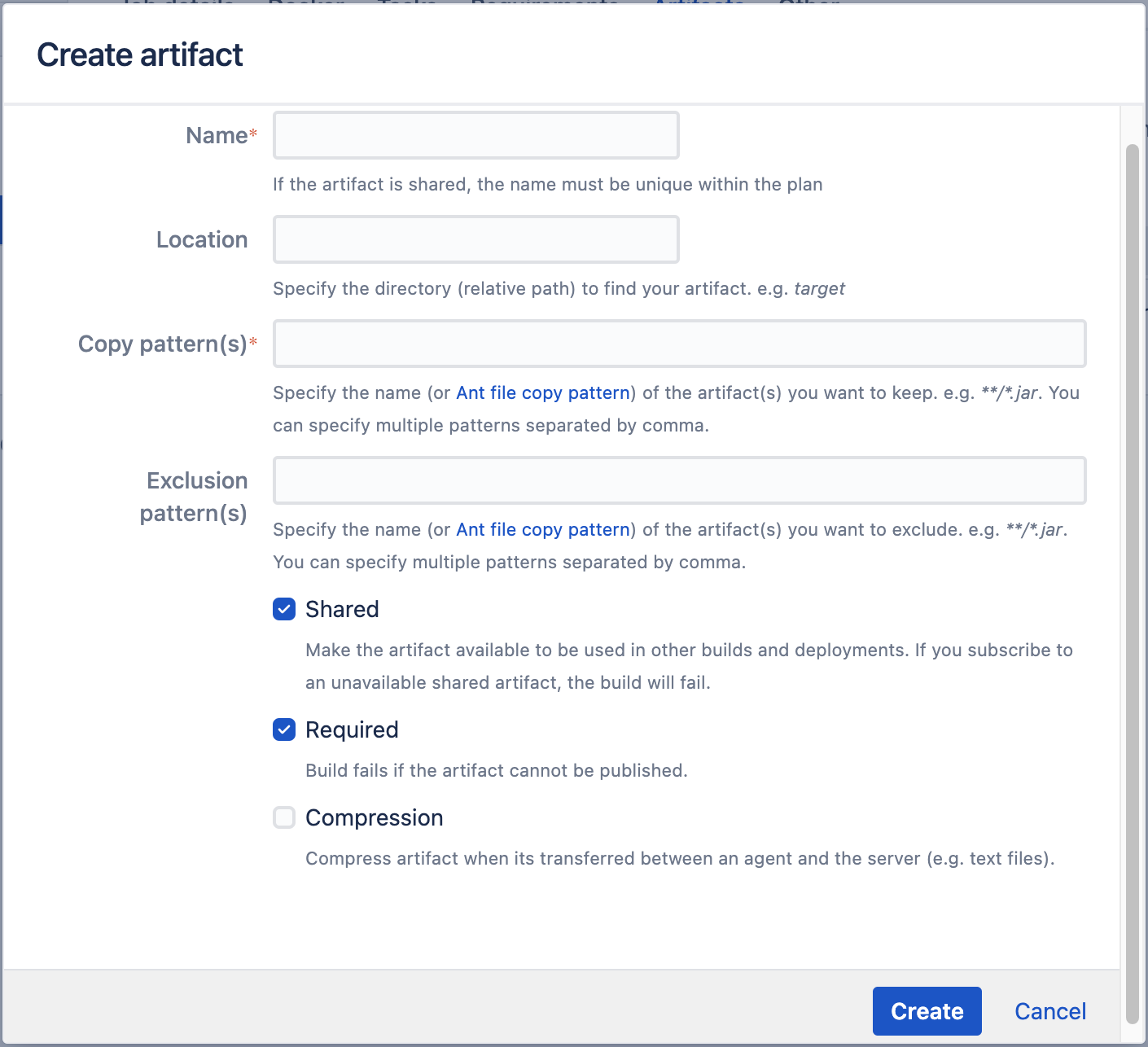Click the Name field label
The height and width of the screenshot is (1047, 1148).
point(217,135)
